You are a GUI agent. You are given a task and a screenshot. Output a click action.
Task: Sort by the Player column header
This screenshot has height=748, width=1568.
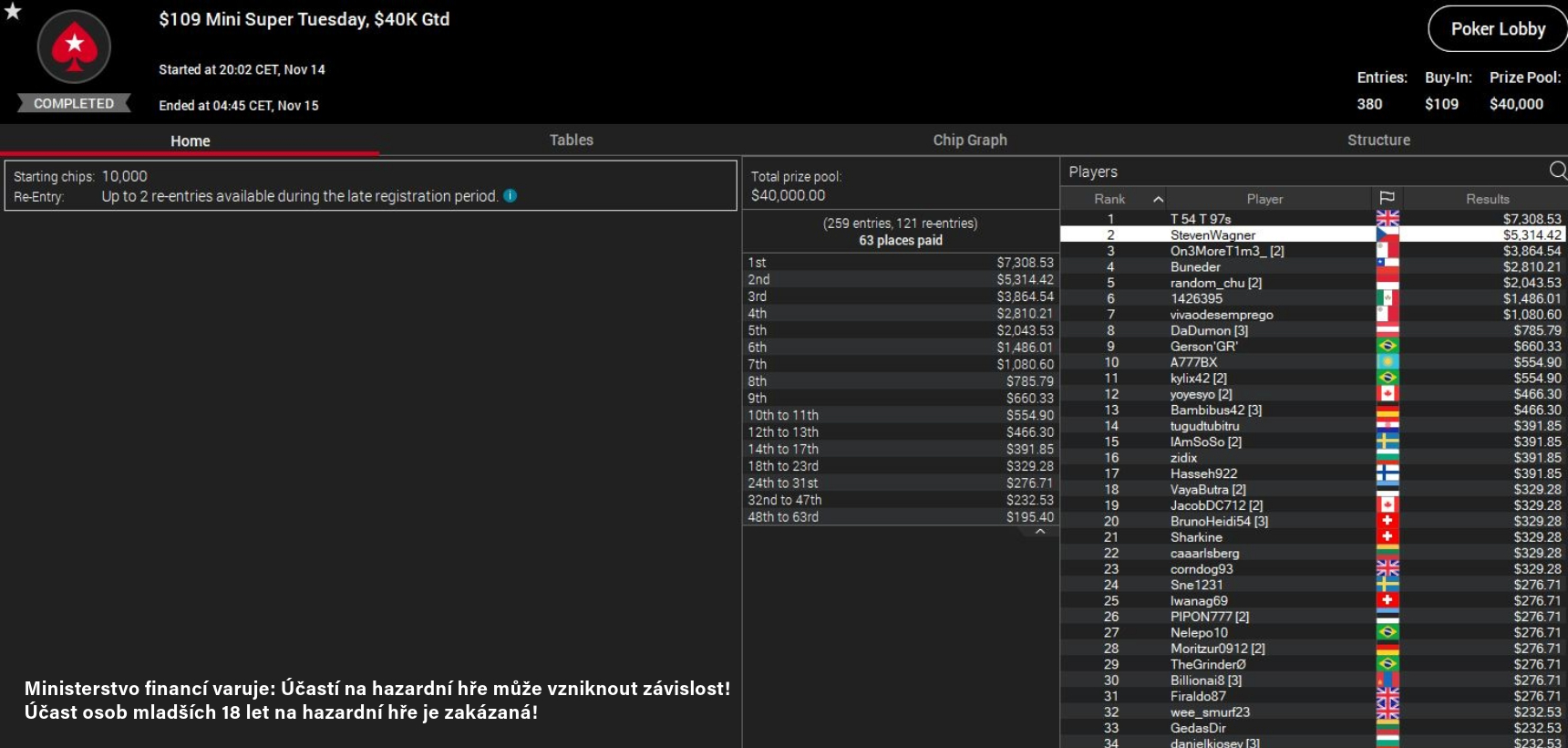tap(1264, 199)
